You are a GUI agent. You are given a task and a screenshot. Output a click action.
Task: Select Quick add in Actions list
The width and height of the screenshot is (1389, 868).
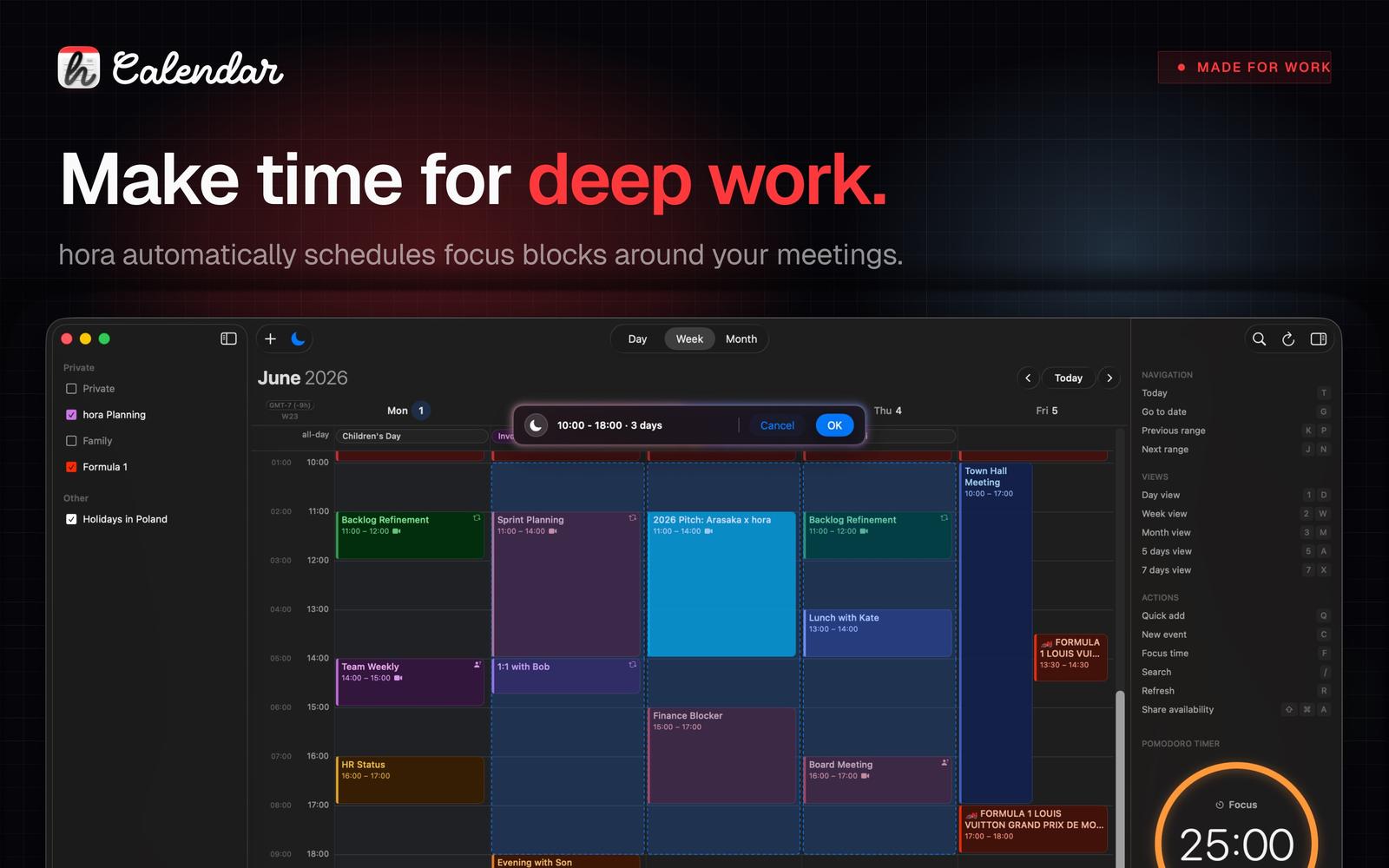pos(1235,615)
